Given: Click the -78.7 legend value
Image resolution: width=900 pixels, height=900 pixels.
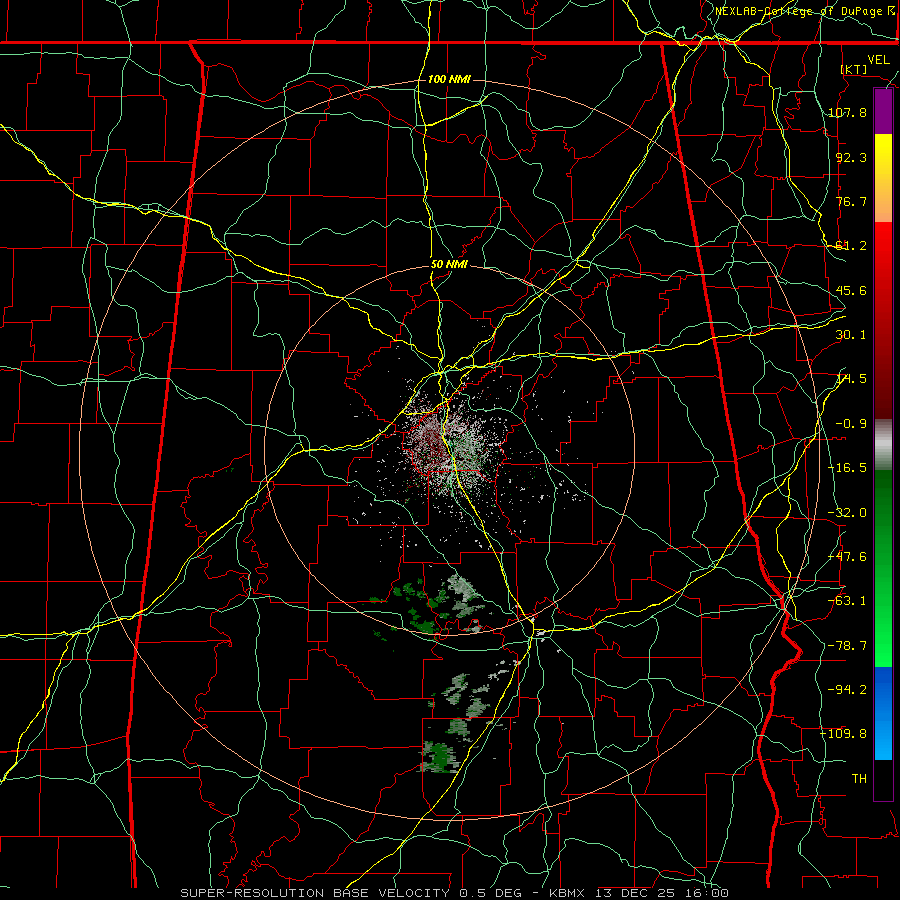Looking at the screenshot, I should 847,646.
